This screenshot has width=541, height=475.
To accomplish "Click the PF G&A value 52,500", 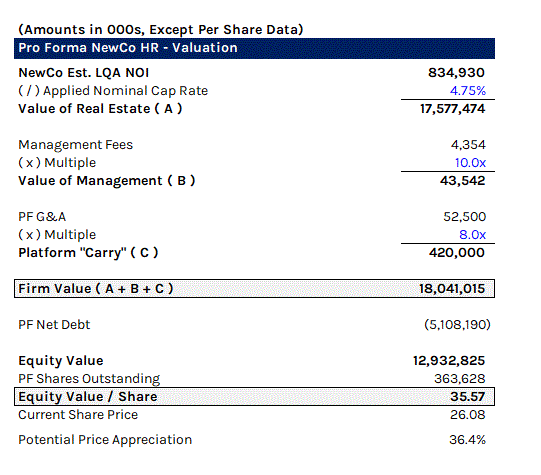I will click(x=464, y=217).
